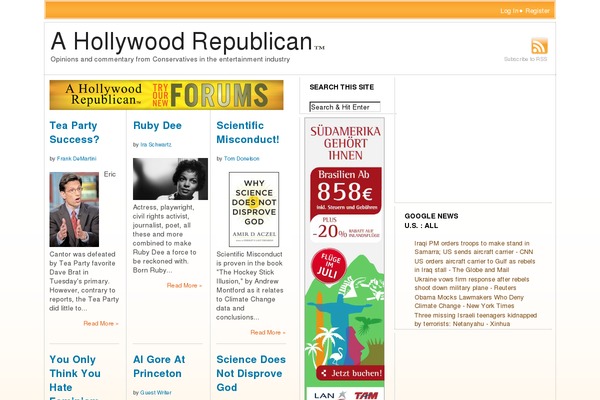The width and height of the screenshot is (600, 400).
Task: Open the Ruby Dee article title
Action: (x=157, y=126)
